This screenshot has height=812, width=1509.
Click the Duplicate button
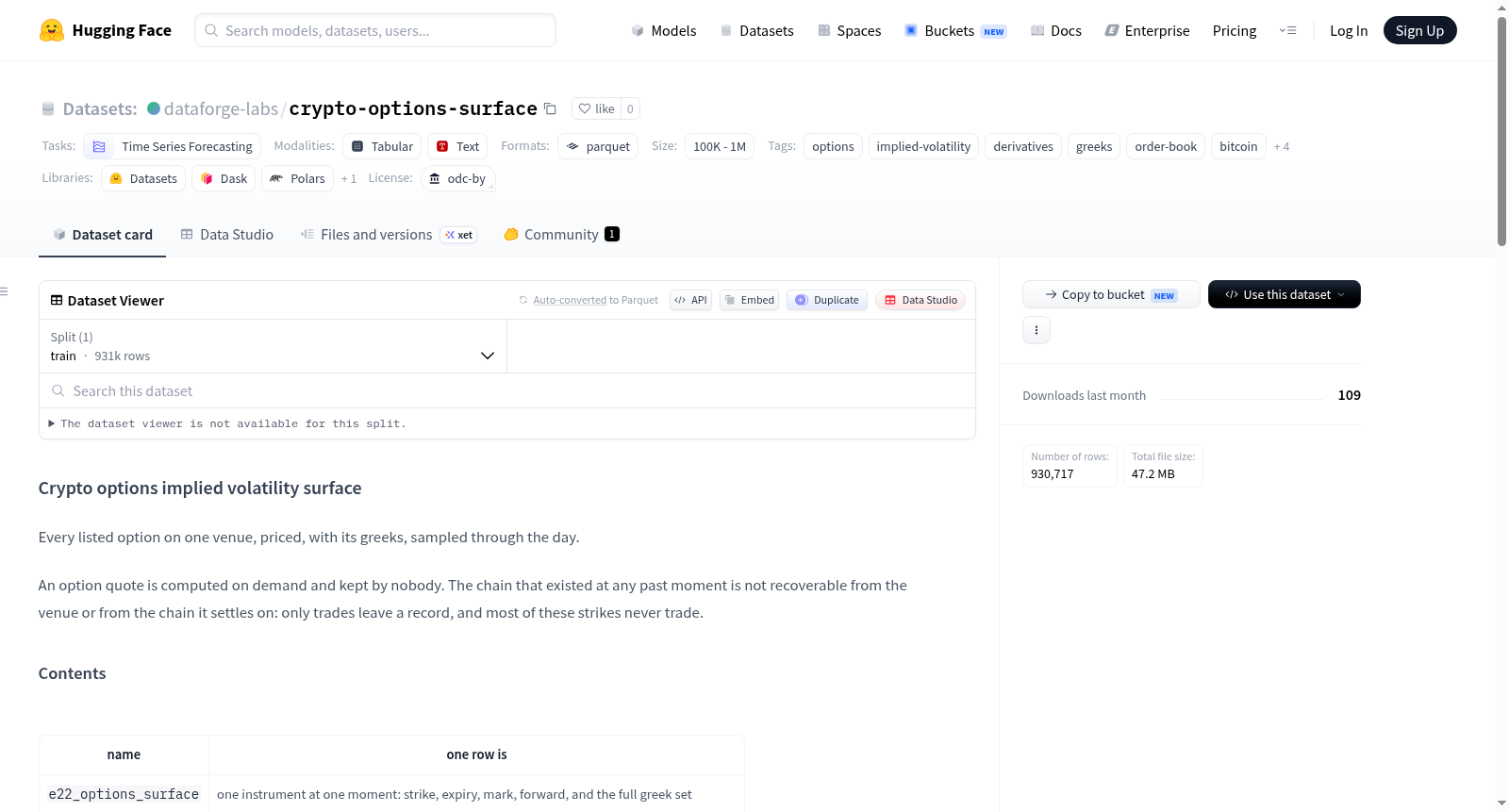(x=827, y=300)
